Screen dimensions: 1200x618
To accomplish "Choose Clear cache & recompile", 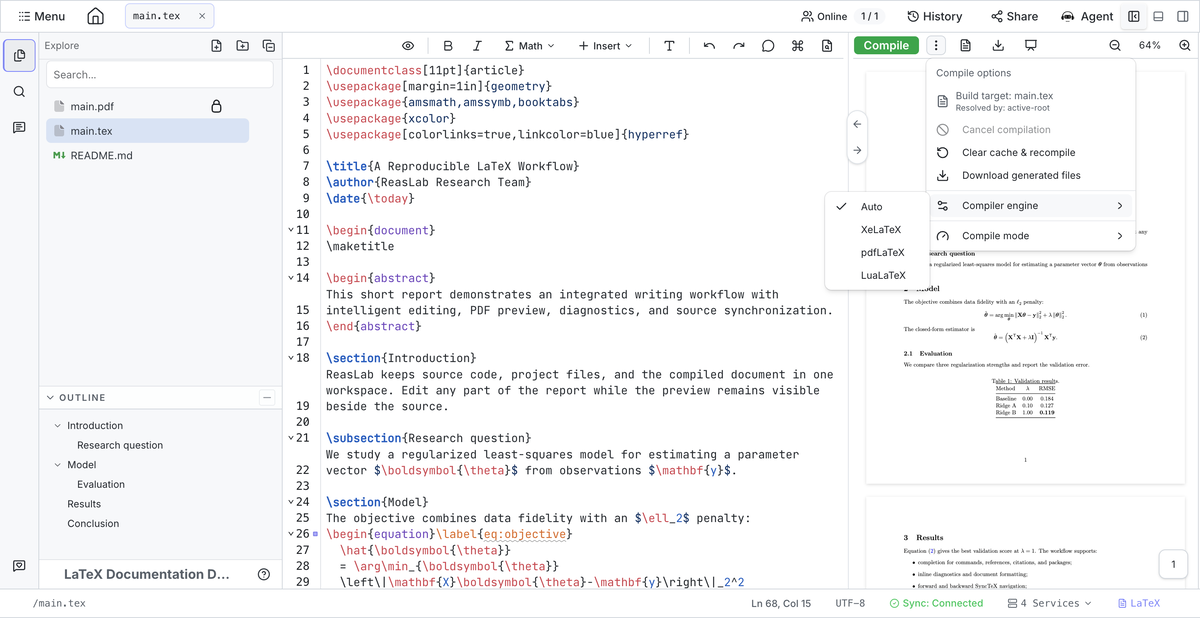I will (x=1030, y=153).
